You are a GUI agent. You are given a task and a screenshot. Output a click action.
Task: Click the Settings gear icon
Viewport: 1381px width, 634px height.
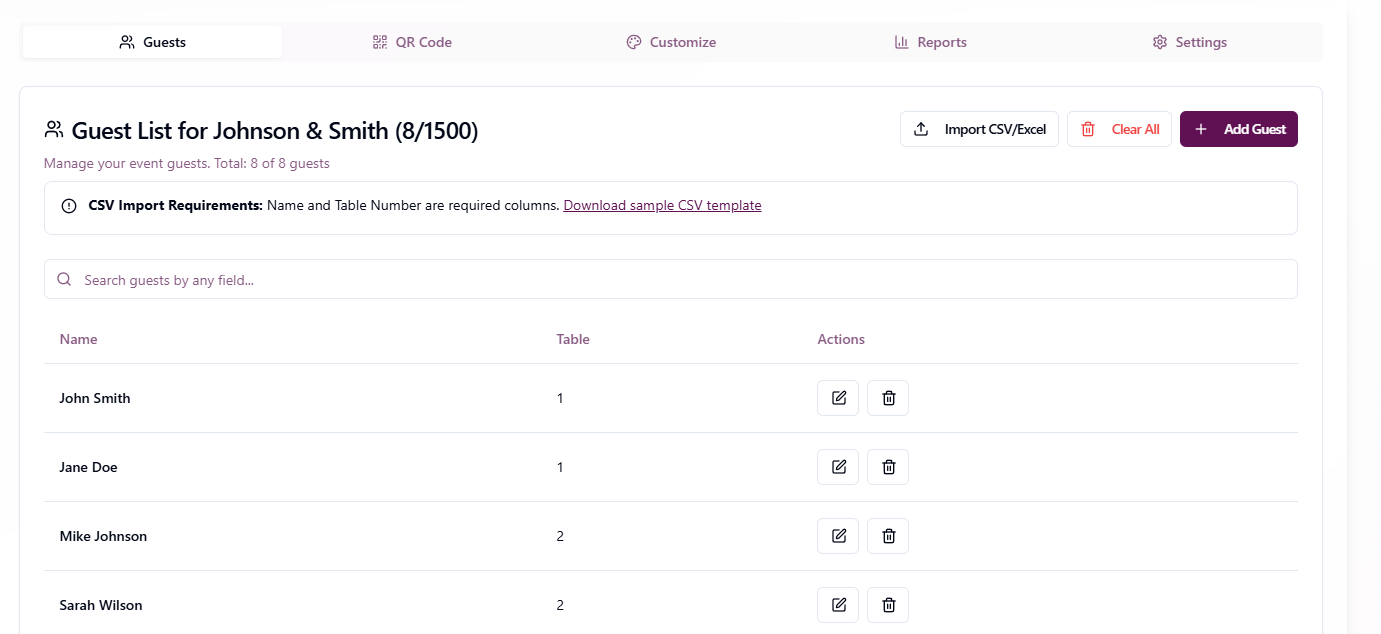(1159, 41)
